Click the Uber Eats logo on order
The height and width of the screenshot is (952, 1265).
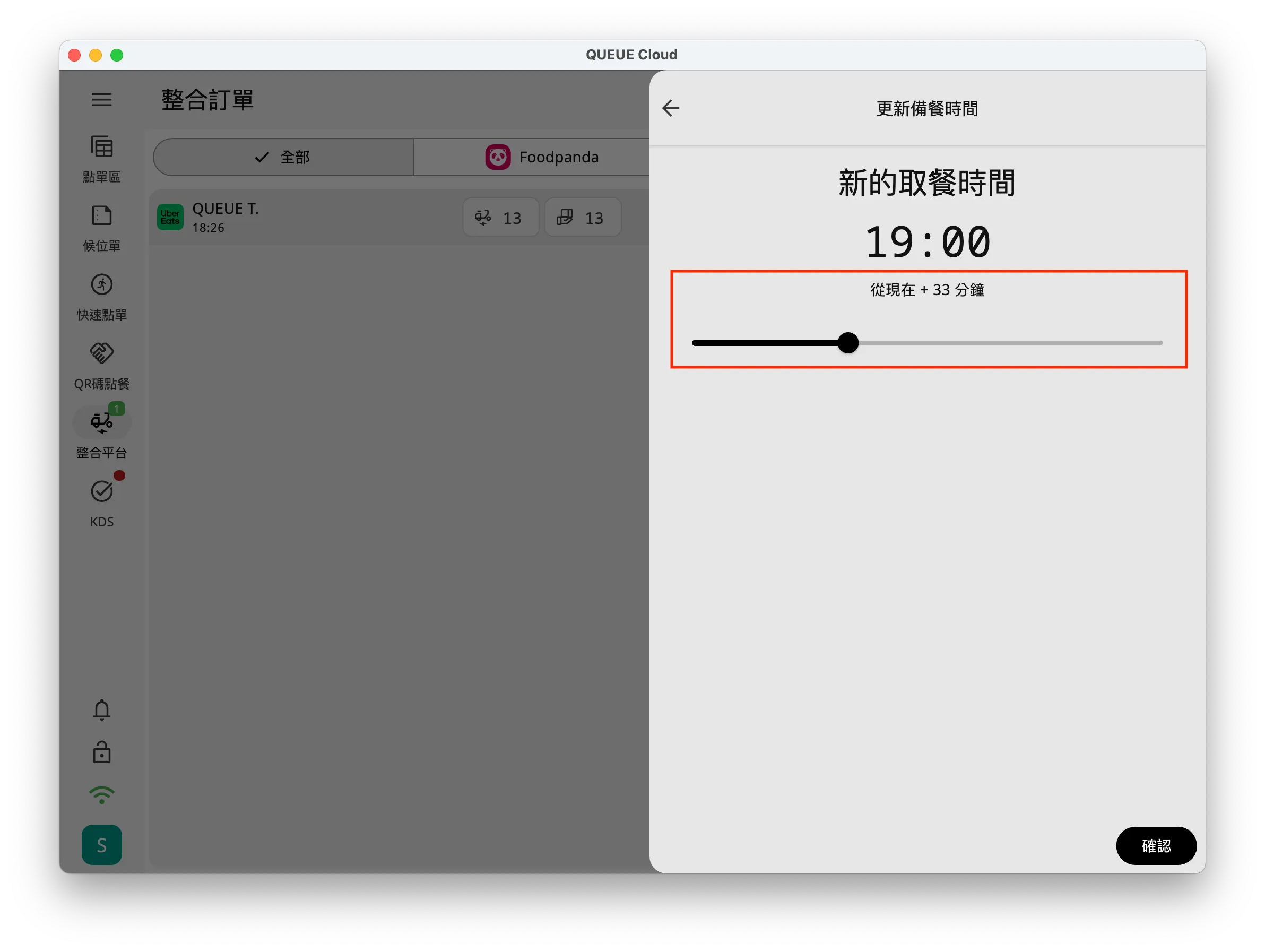(170, 218)
